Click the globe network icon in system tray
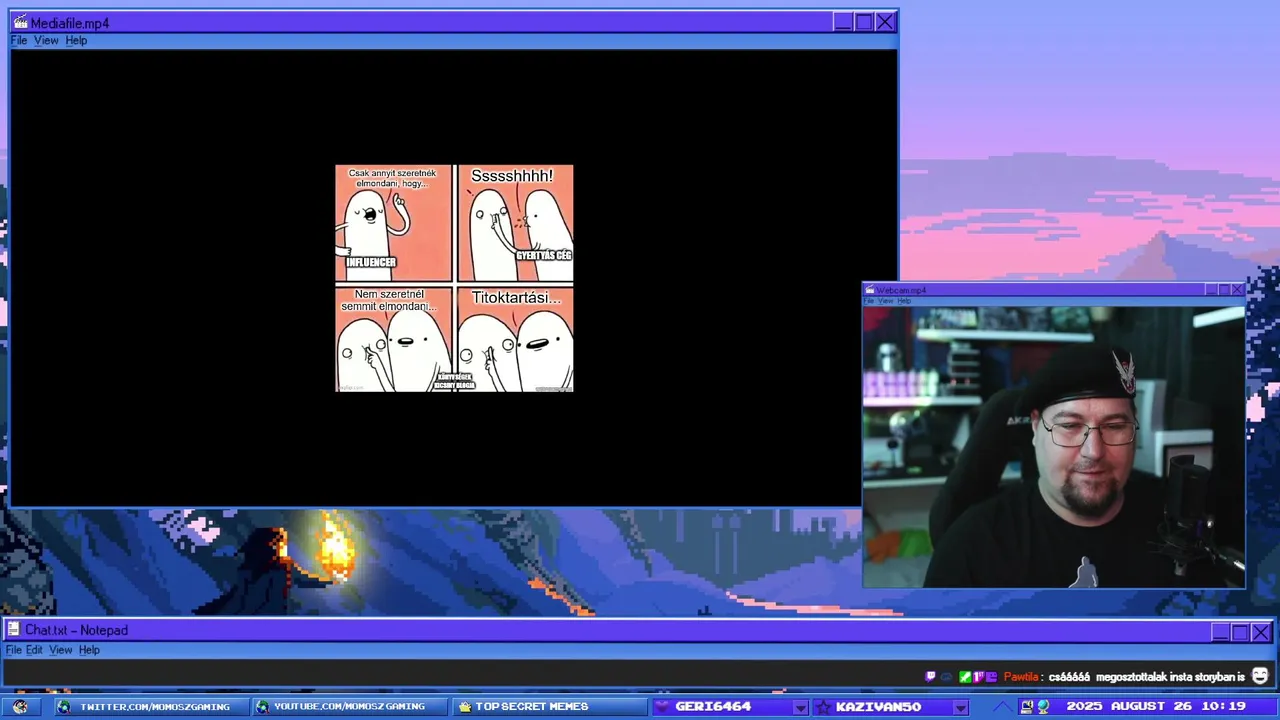 point(1043,707)
